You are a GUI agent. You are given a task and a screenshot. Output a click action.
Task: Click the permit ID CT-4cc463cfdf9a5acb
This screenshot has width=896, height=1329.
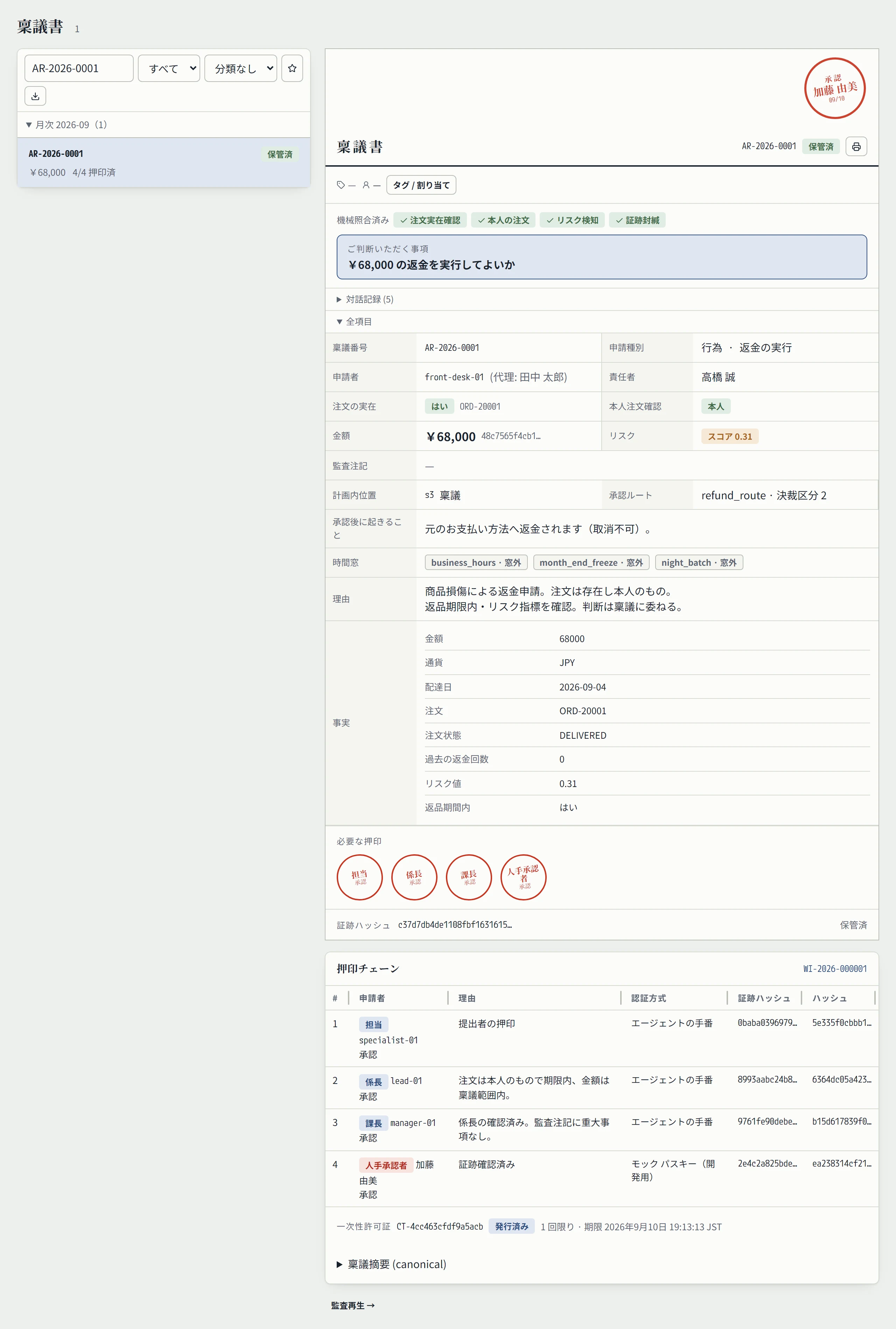click(440, 1227)
